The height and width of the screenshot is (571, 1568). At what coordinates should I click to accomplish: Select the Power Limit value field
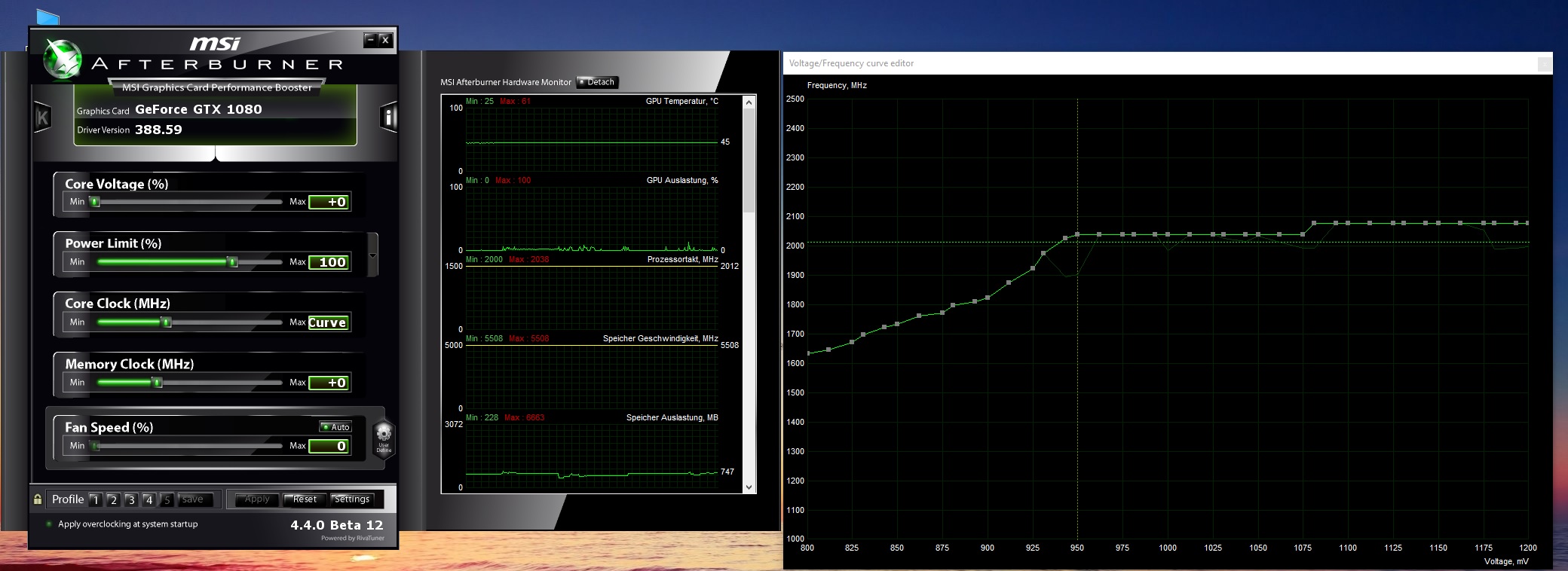(329, 262)
